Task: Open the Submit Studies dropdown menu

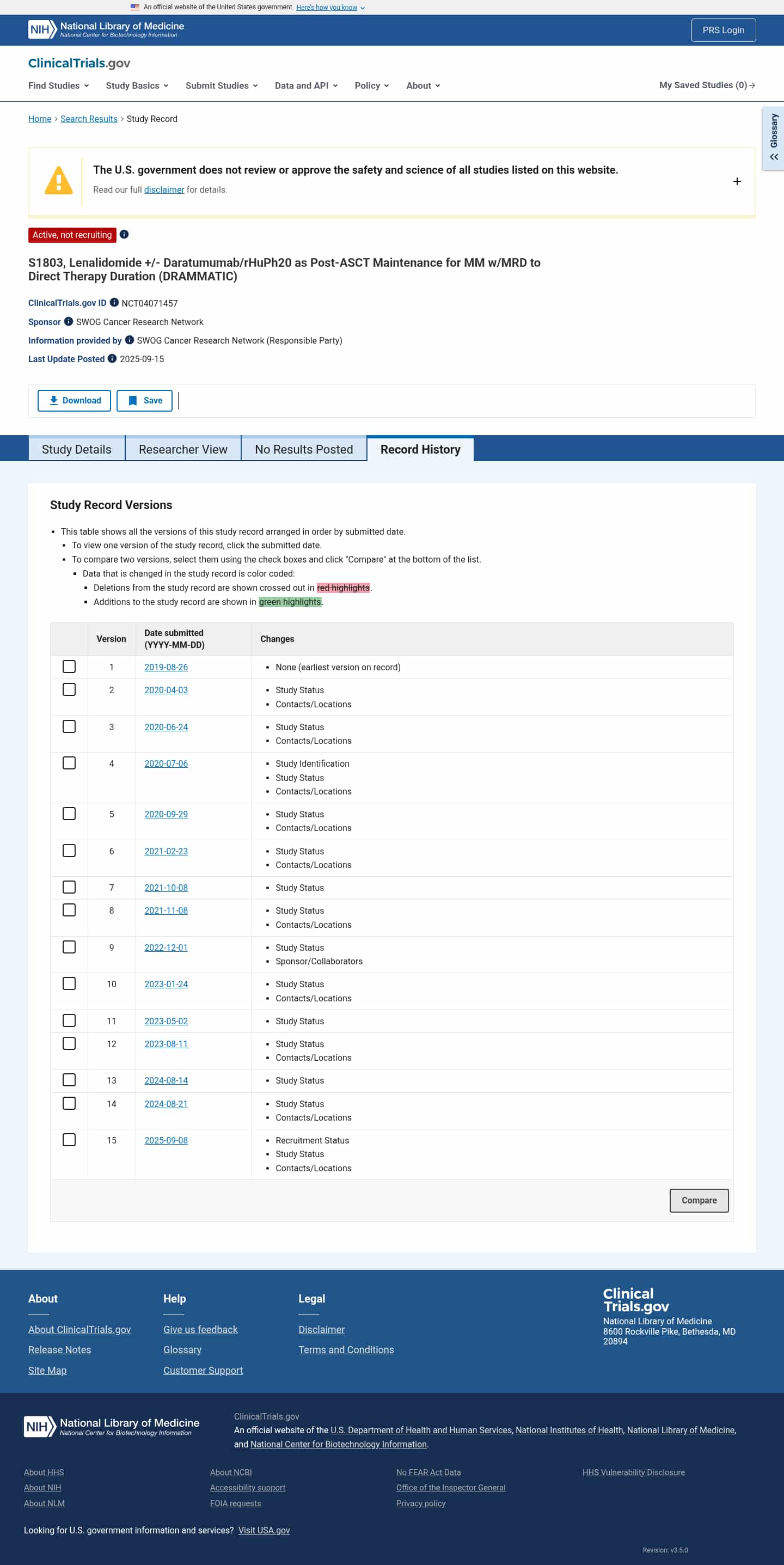Action: point(222,85)
